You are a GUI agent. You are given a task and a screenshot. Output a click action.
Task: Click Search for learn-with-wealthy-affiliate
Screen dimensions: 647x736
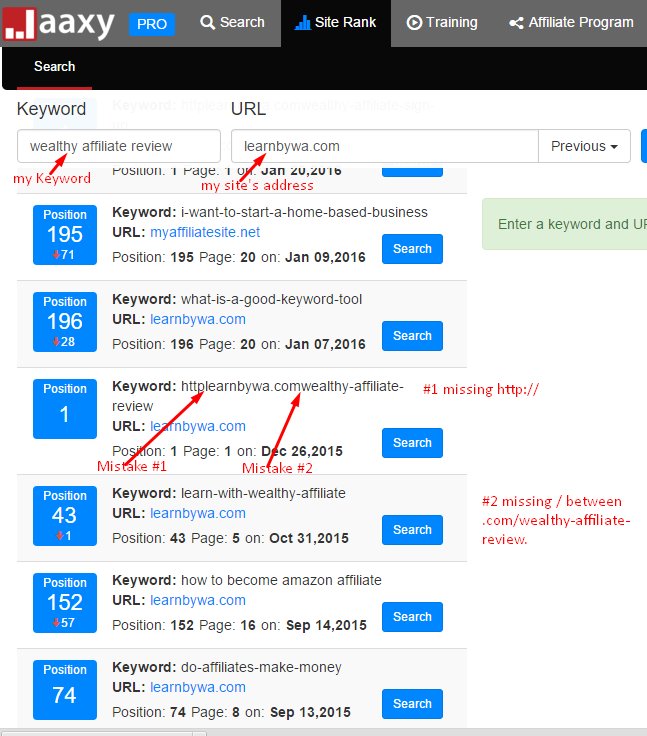(412, 530)
